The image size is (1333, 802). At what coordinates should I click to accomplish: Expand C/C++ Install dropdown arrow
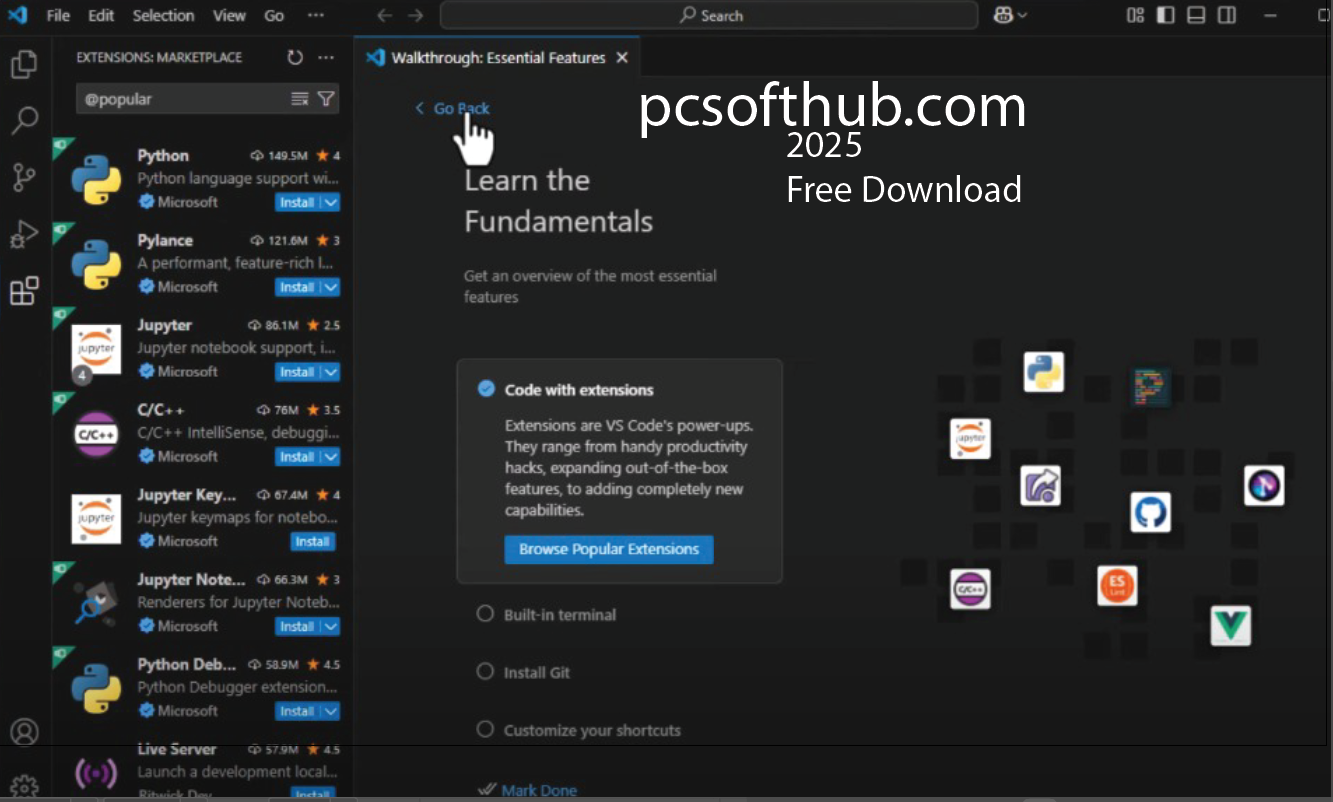point(331,457)
